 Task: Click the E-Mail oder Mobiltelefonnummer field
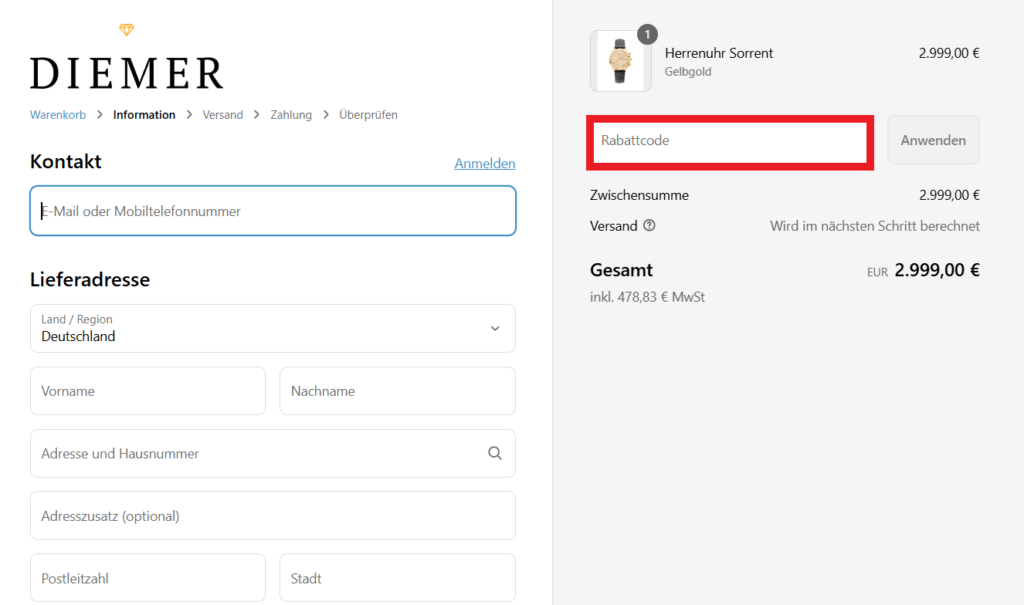(273, 211)
